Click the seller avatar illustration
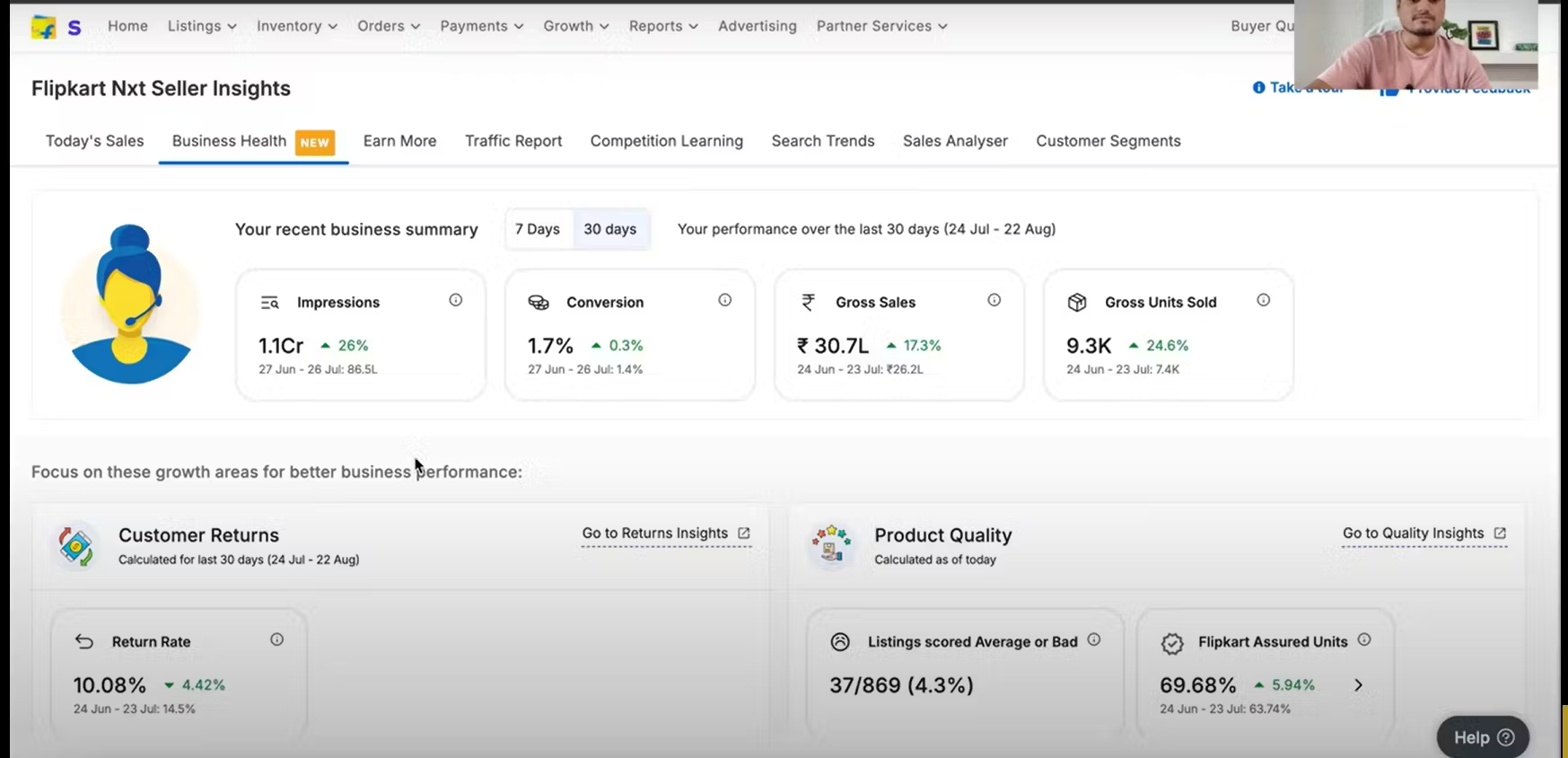The image size is (1568, 758). (x=130, y=304)
